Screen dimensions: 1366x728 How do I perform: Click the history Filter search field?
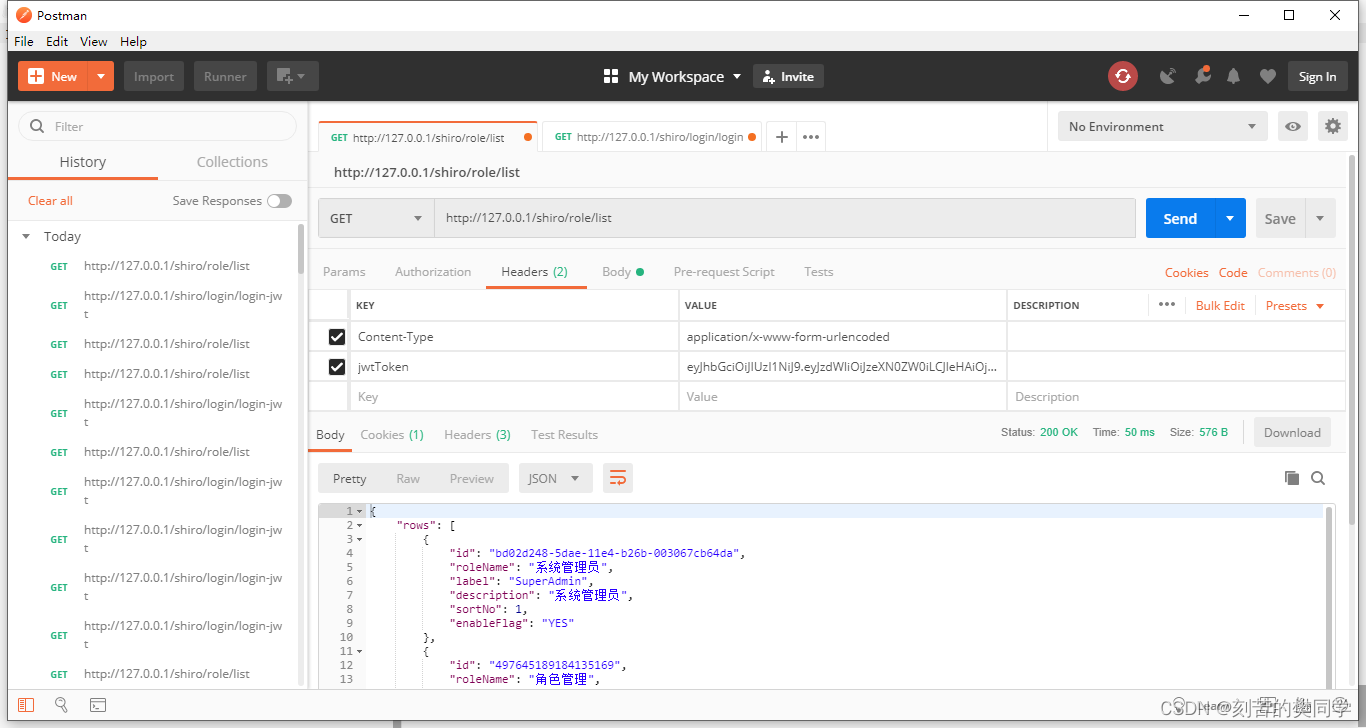tap(157, 126)
